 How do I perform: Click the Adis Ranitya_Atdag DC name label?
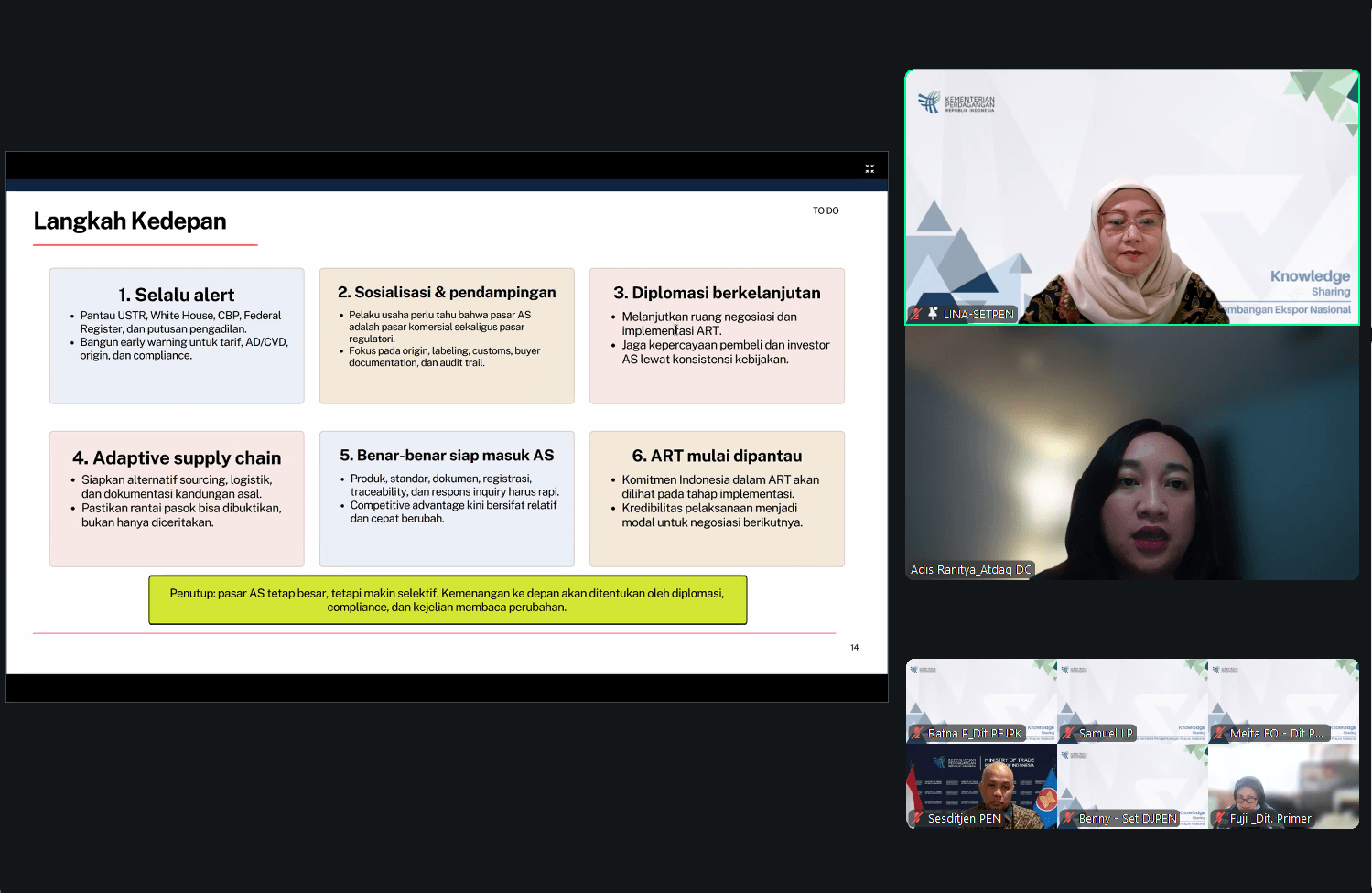point(970,570)
